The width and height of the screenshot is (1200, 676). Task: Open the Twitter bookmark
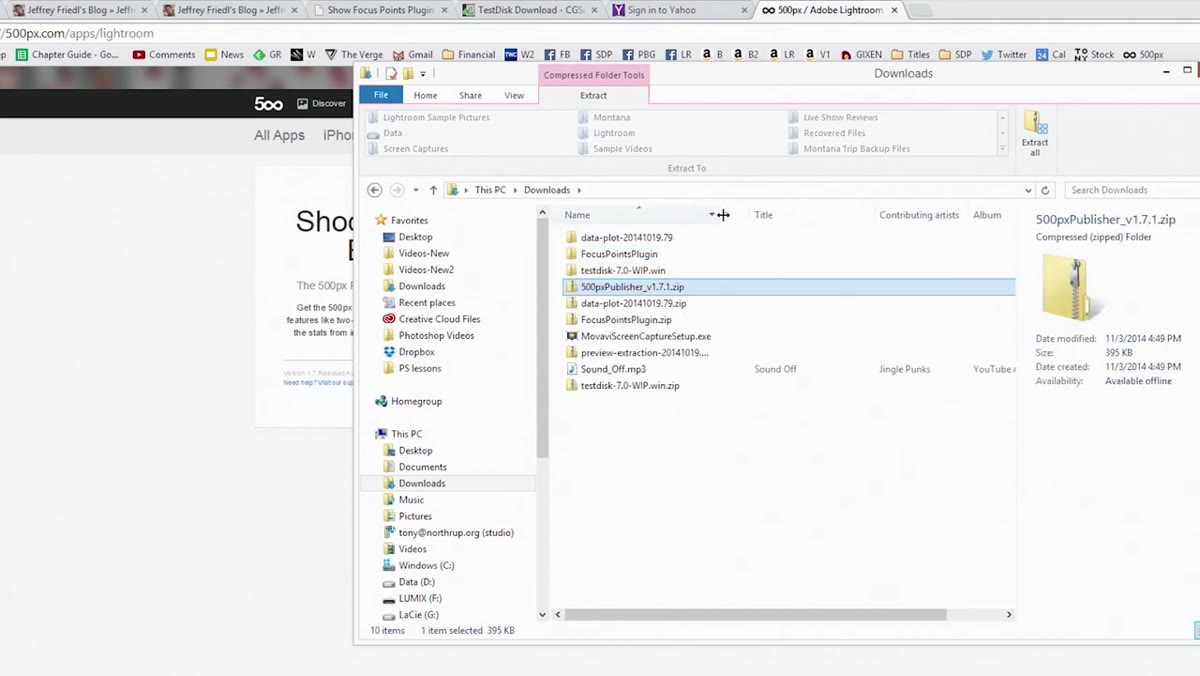1003,55
